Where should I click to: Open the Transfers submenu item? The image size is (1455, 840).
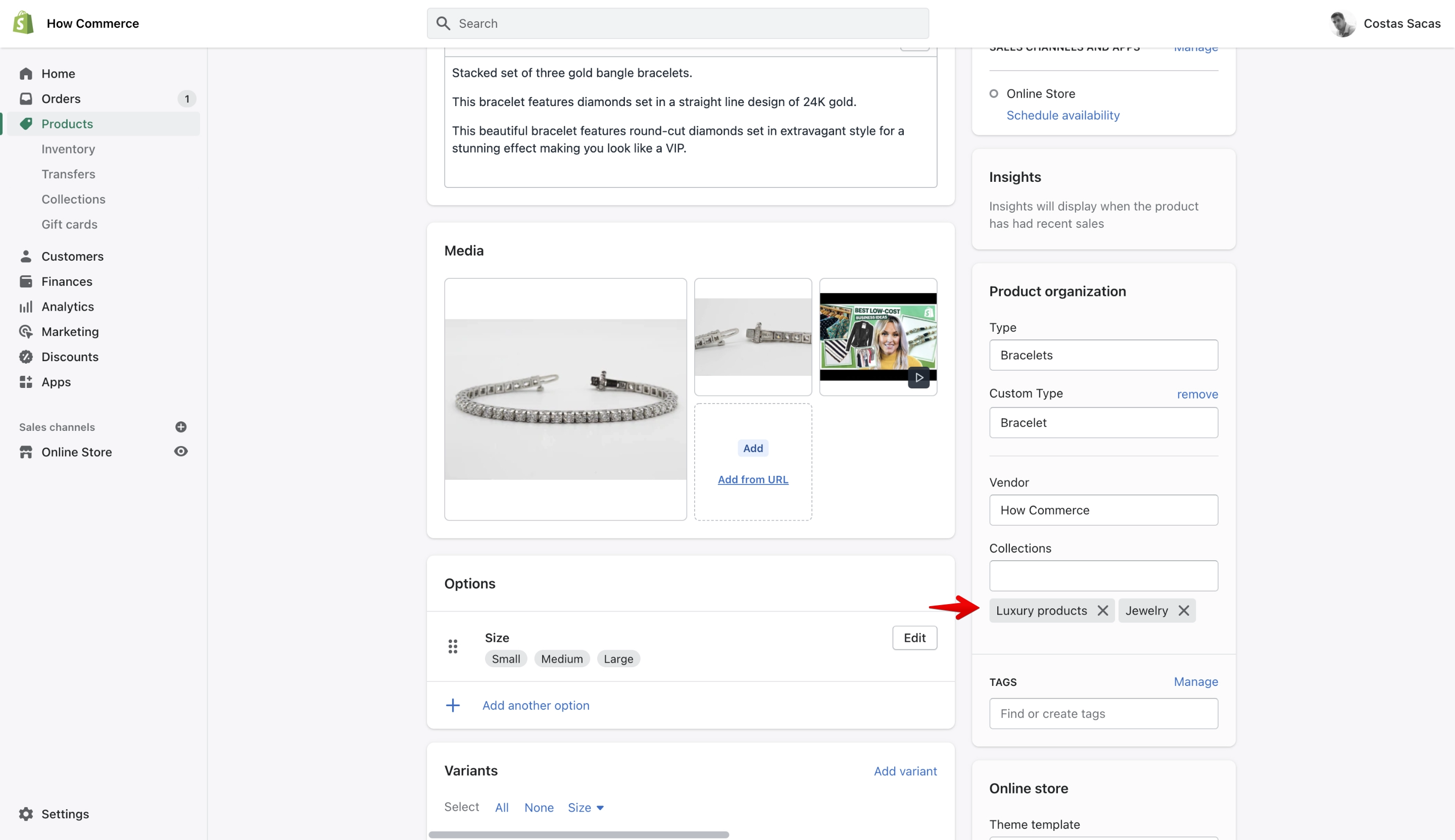68,174
